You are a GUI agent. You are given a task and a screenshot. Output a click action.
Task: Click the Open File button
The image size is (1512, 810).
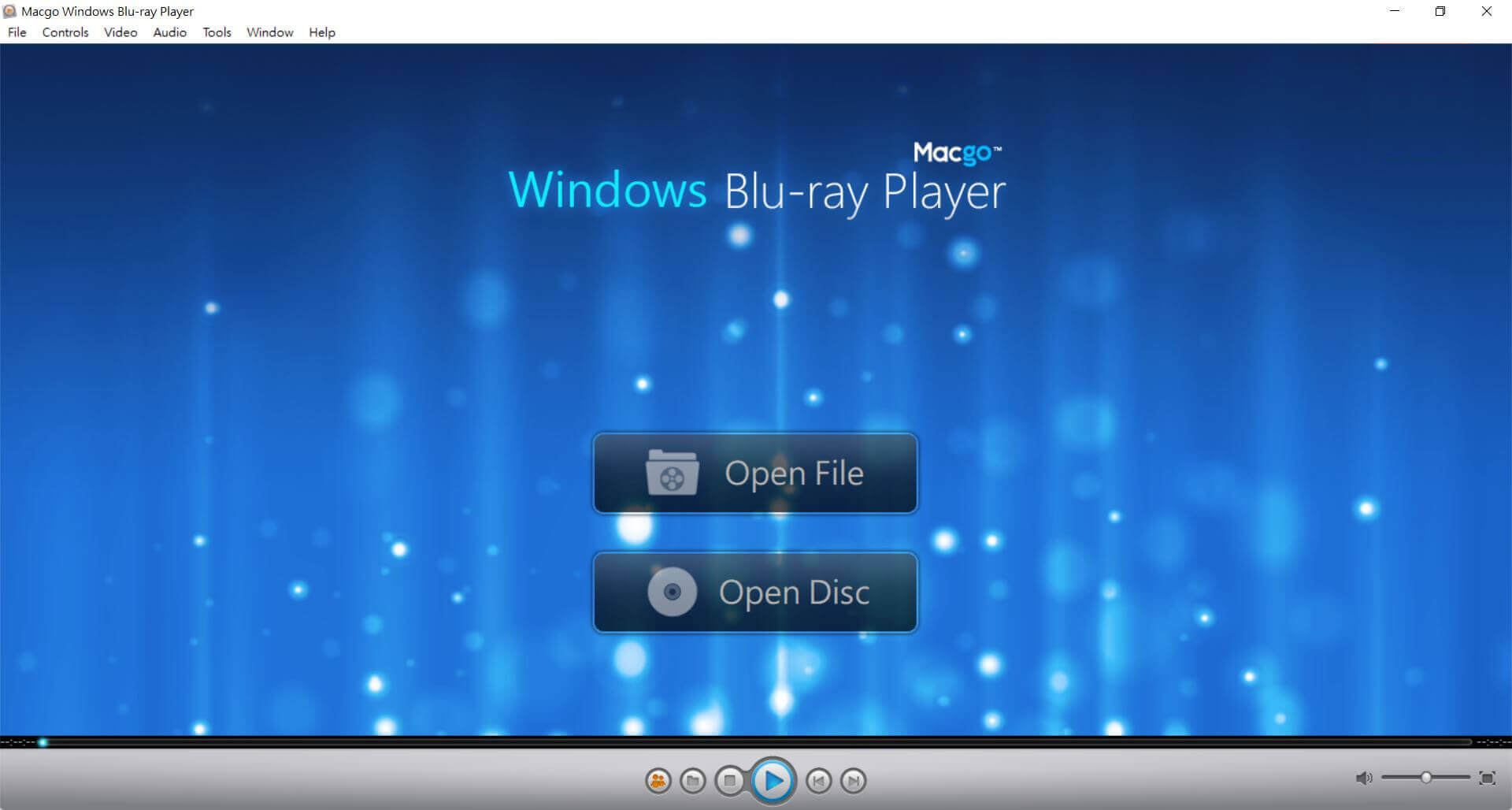755,473
